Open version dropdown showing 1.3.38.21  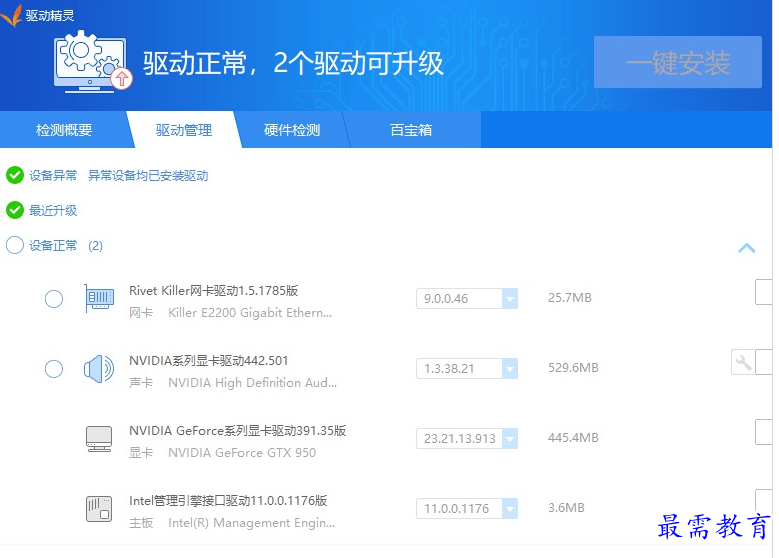coord(467,369)
